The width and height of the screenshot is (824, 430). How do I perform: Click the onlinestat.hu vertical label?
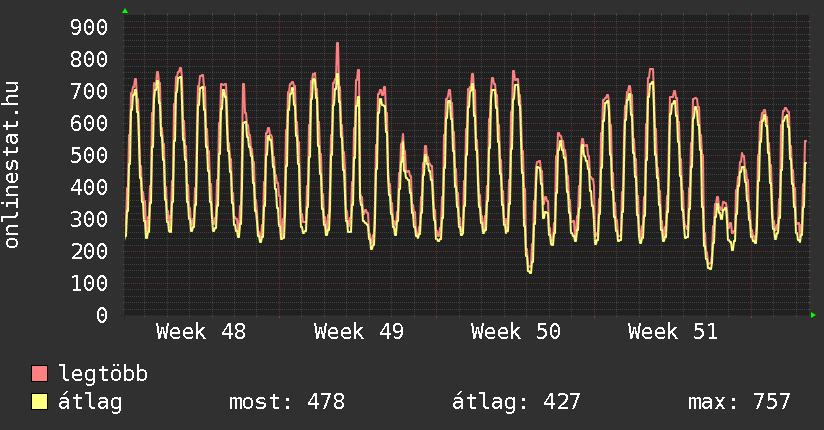[12, 165]
